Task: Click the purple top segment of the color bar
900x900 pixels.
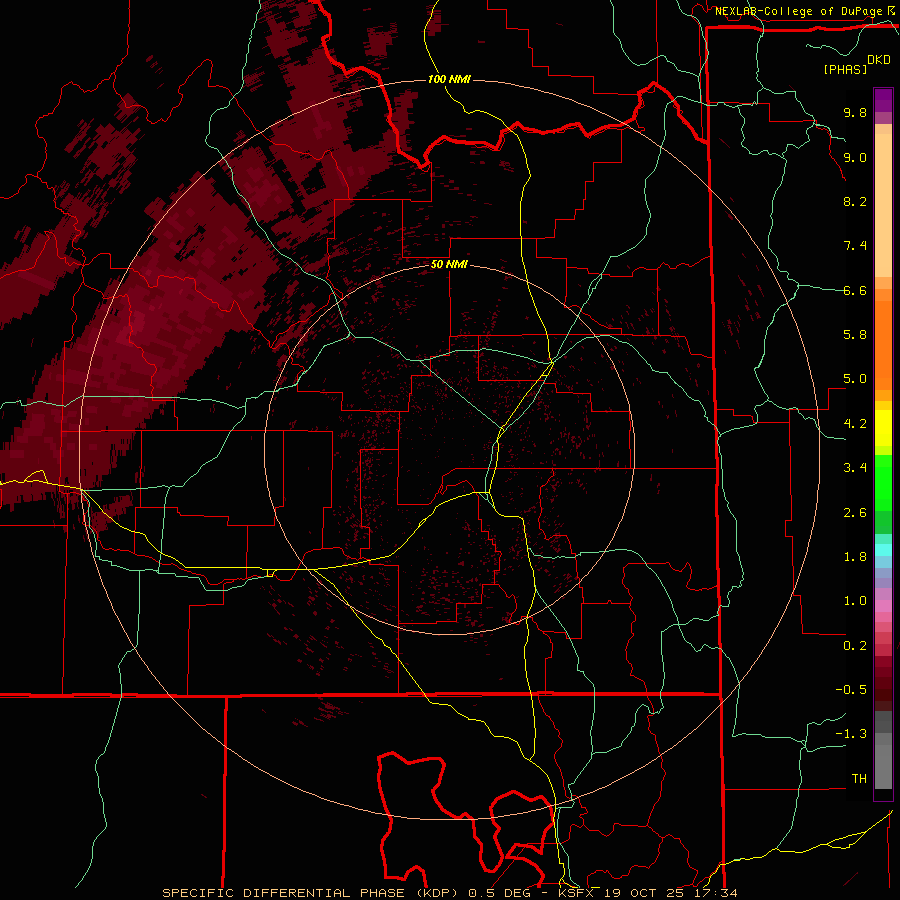Action: point(883,100)
